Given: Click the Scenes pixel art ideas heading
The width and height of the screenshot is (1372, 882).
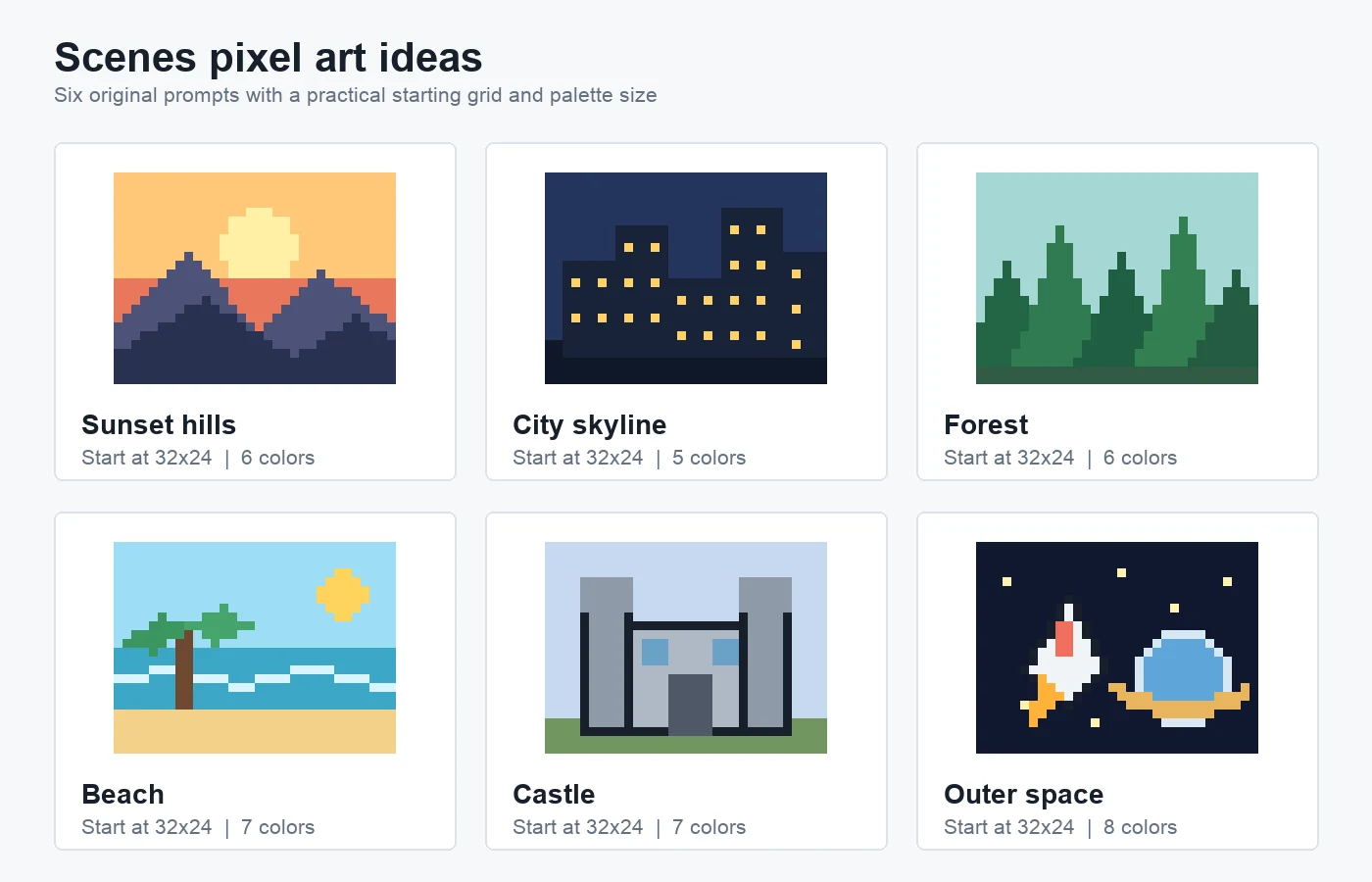Looking at the screenshot, I should (269, 58).
